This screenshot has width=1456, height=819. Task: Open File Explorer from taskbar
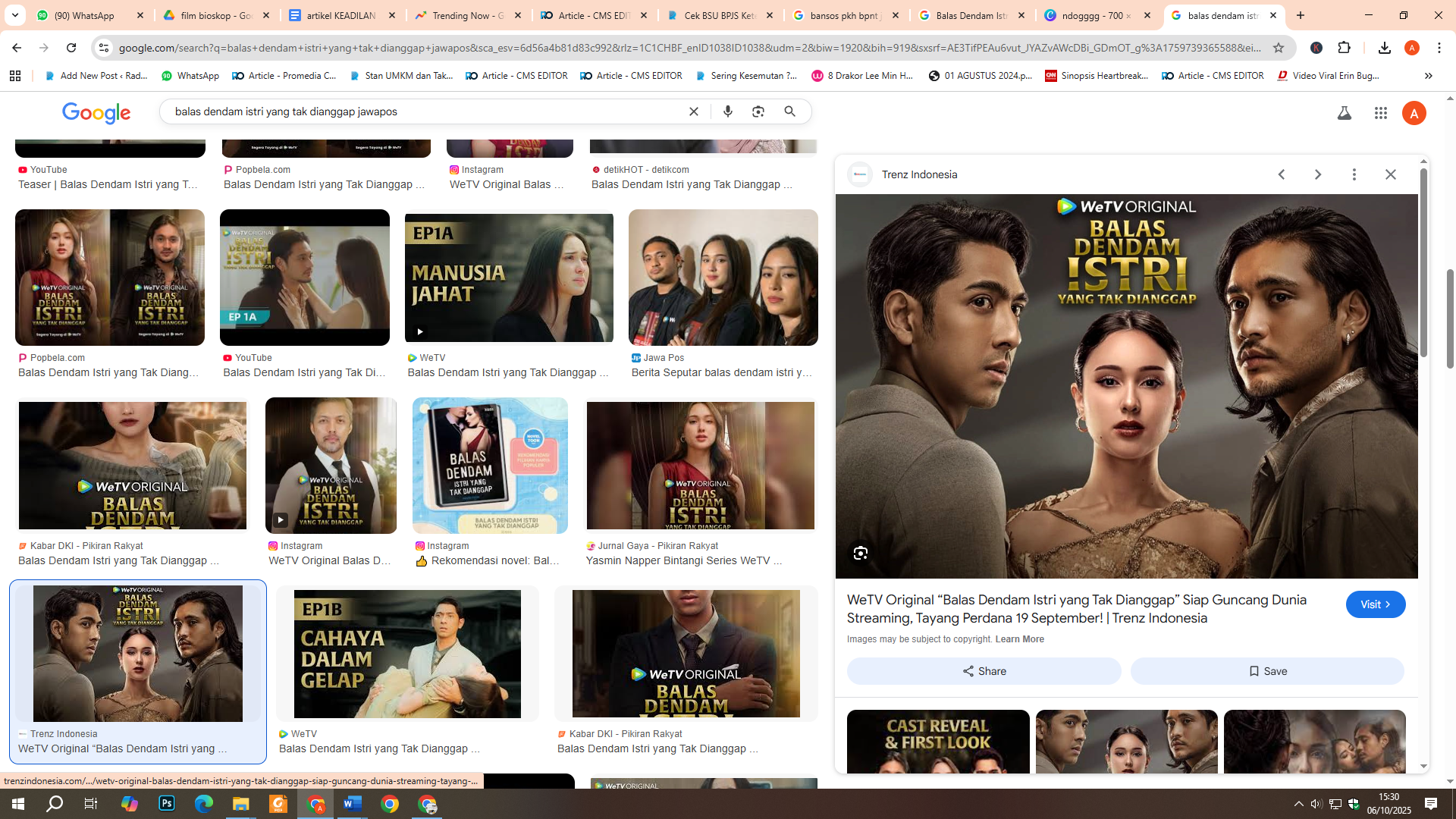click(241, 804)
